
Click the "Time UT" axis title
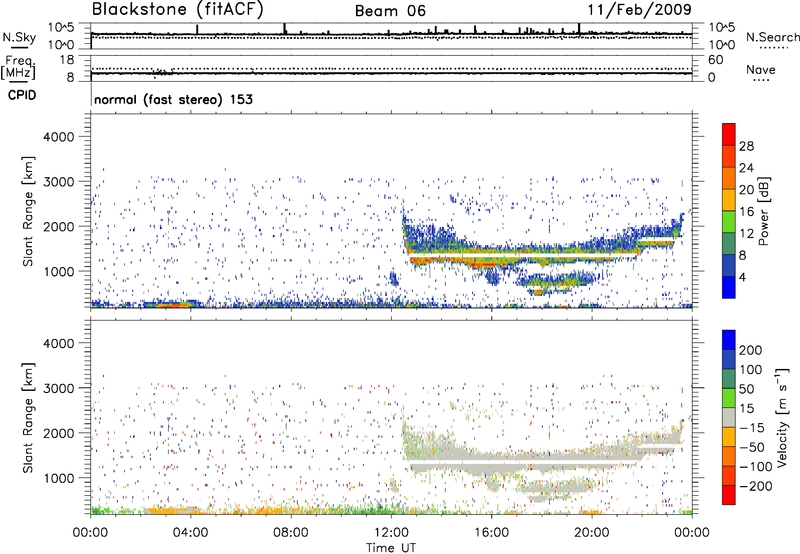391,547
